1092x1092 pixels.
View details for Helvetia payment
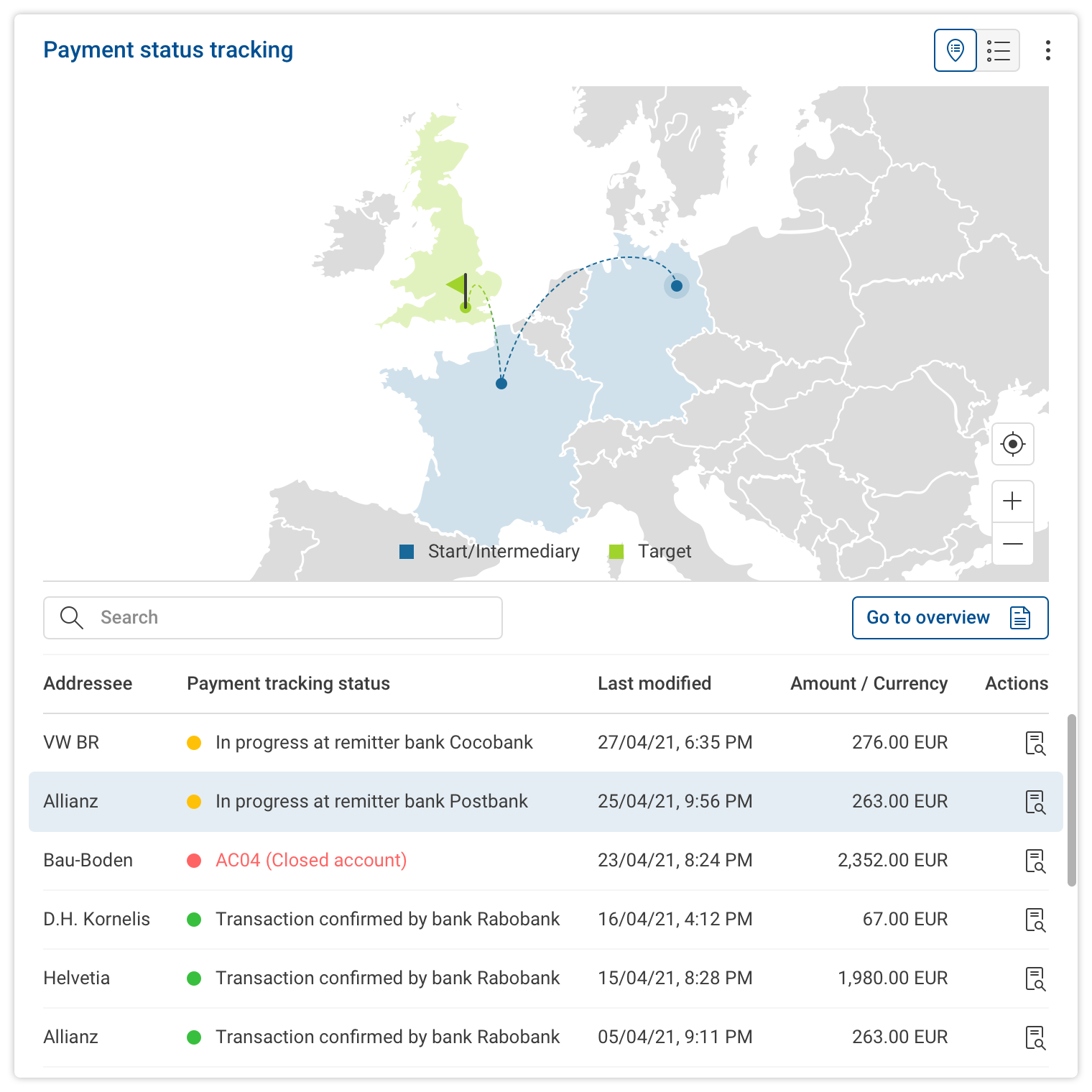(x=1035, y=978)
